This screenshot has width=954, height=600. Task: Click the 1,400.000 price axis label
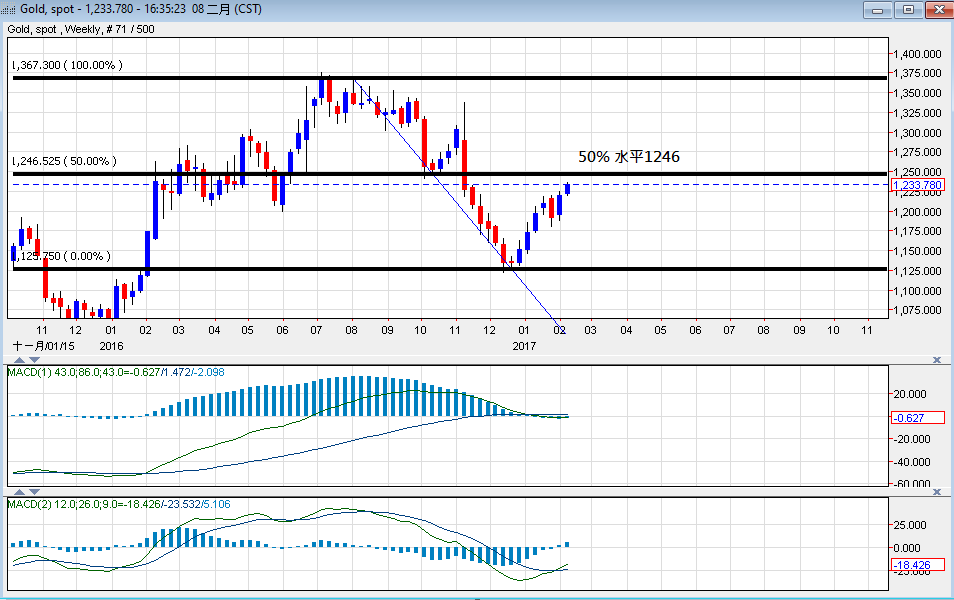(919, 54)
